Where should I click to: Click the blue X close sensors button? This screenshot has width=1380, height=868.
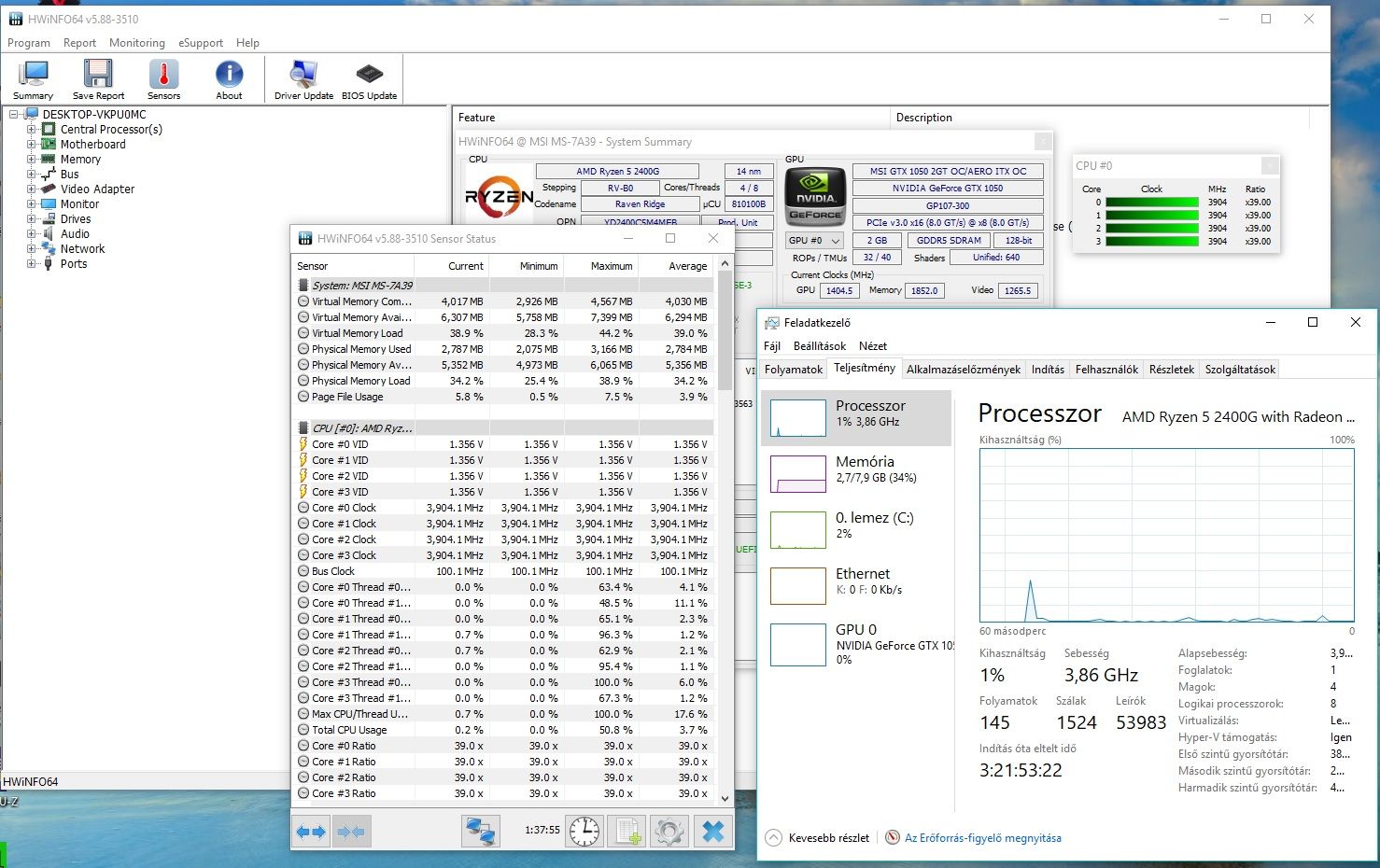(712, 831)
